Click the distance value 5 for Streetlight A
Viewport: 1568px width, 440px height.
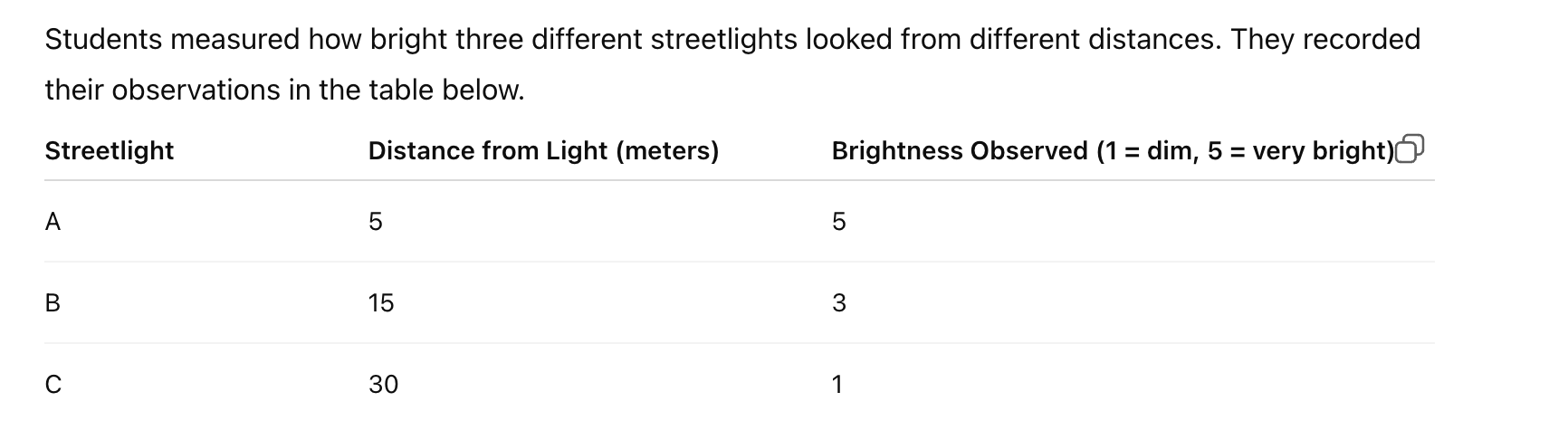[376, 221]
